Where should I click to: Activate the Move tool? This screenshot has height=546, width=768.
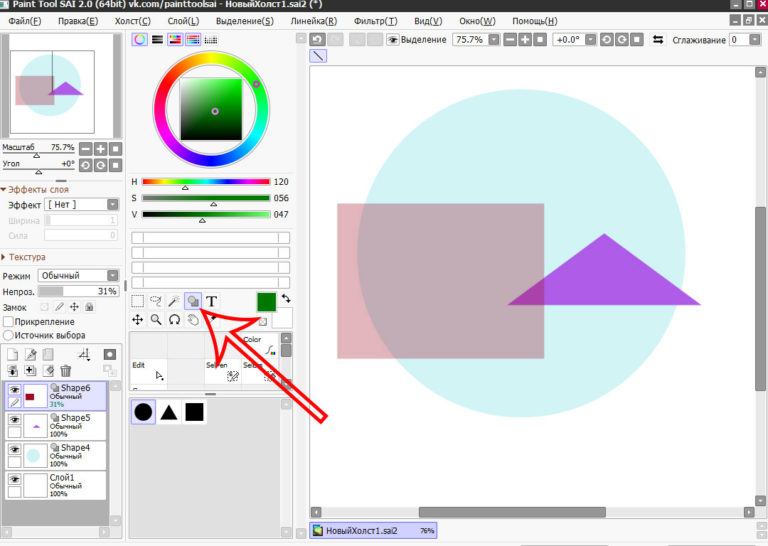point(137,320)
